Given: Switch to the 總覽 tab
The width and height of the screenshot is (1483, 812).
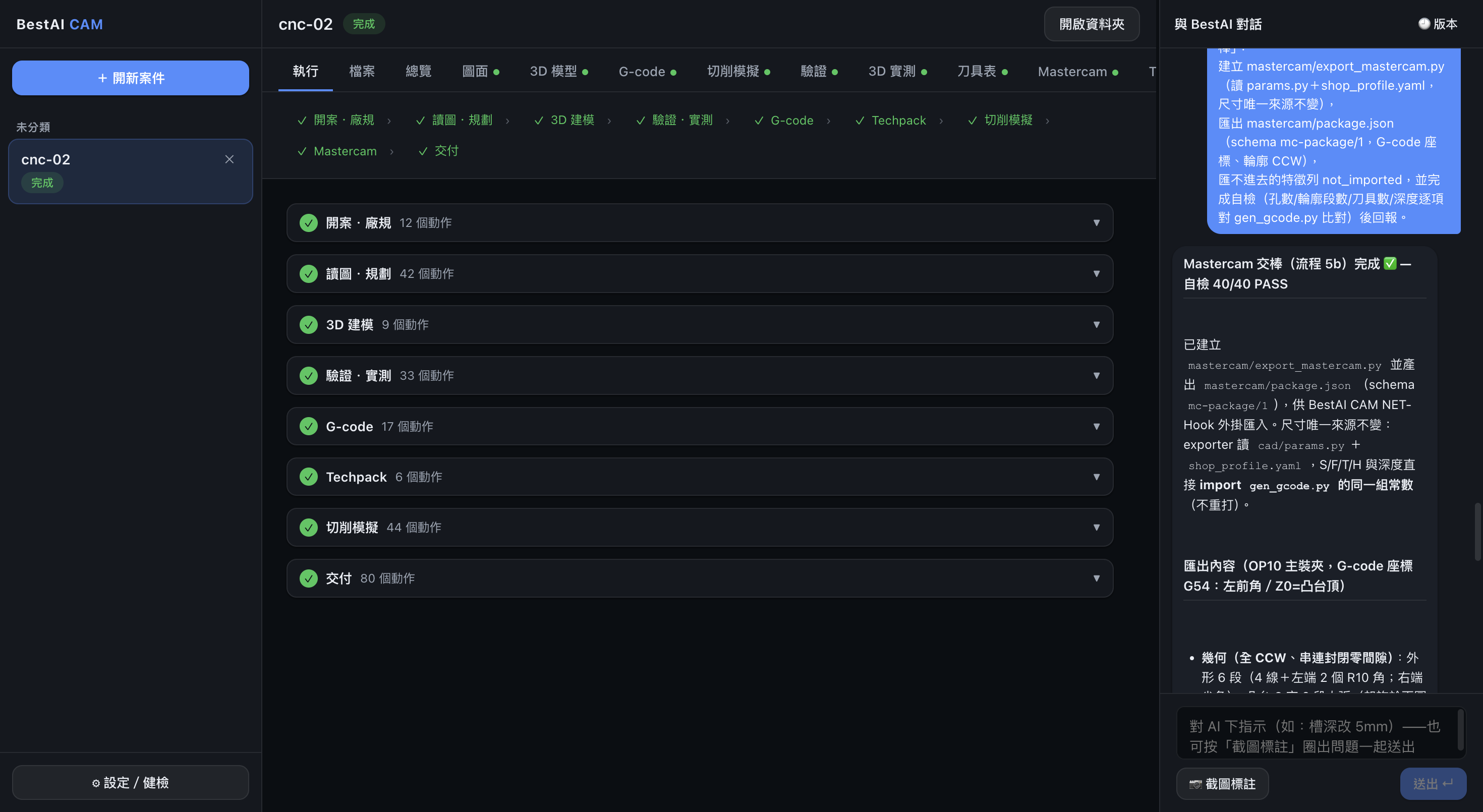Looking at the screenshot, I should click(x=418, y=71).
